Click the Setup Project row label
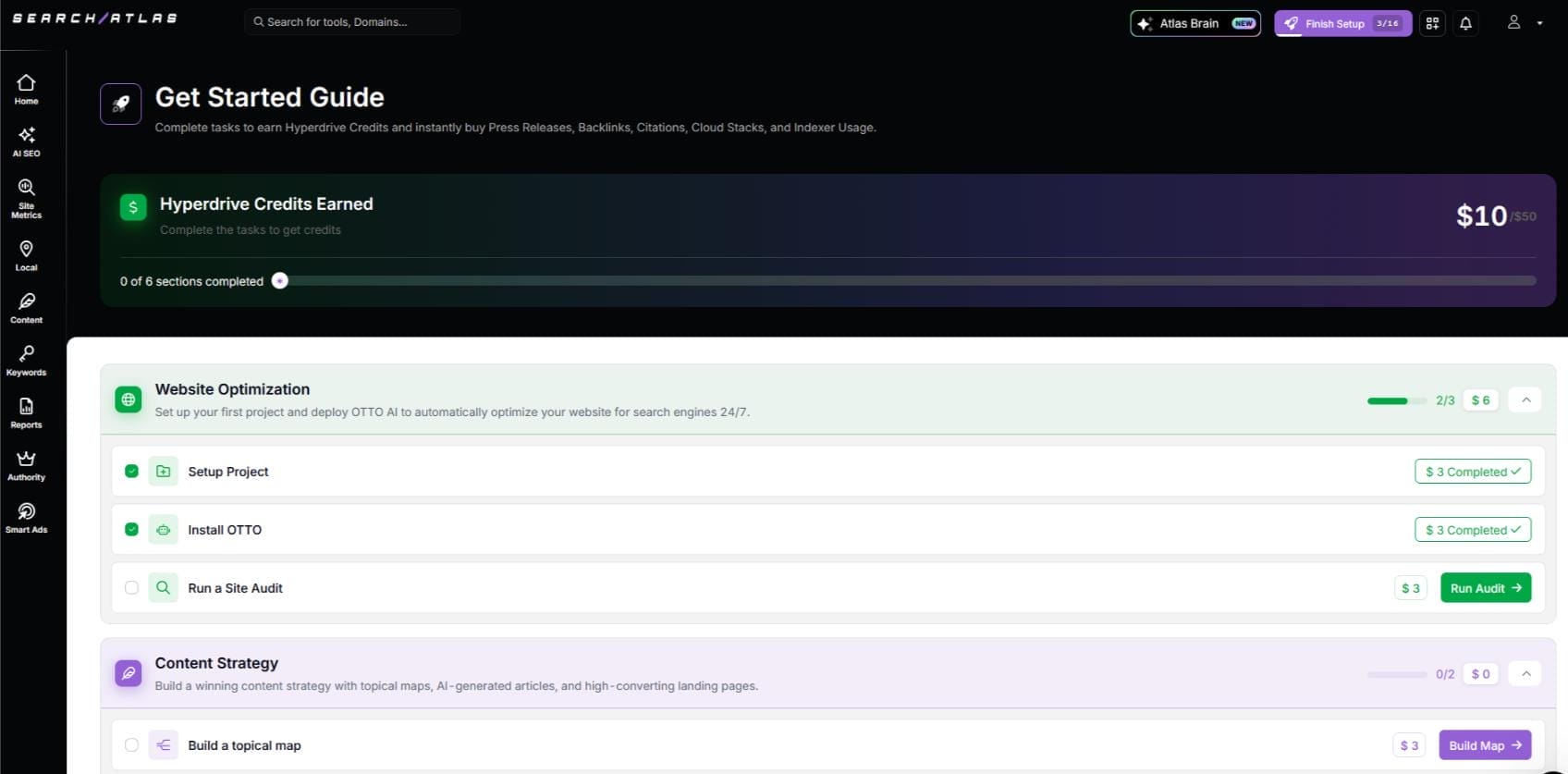The height and width of the screenshot is (774, 1568). pyautogui.click(x=228, y=472)
